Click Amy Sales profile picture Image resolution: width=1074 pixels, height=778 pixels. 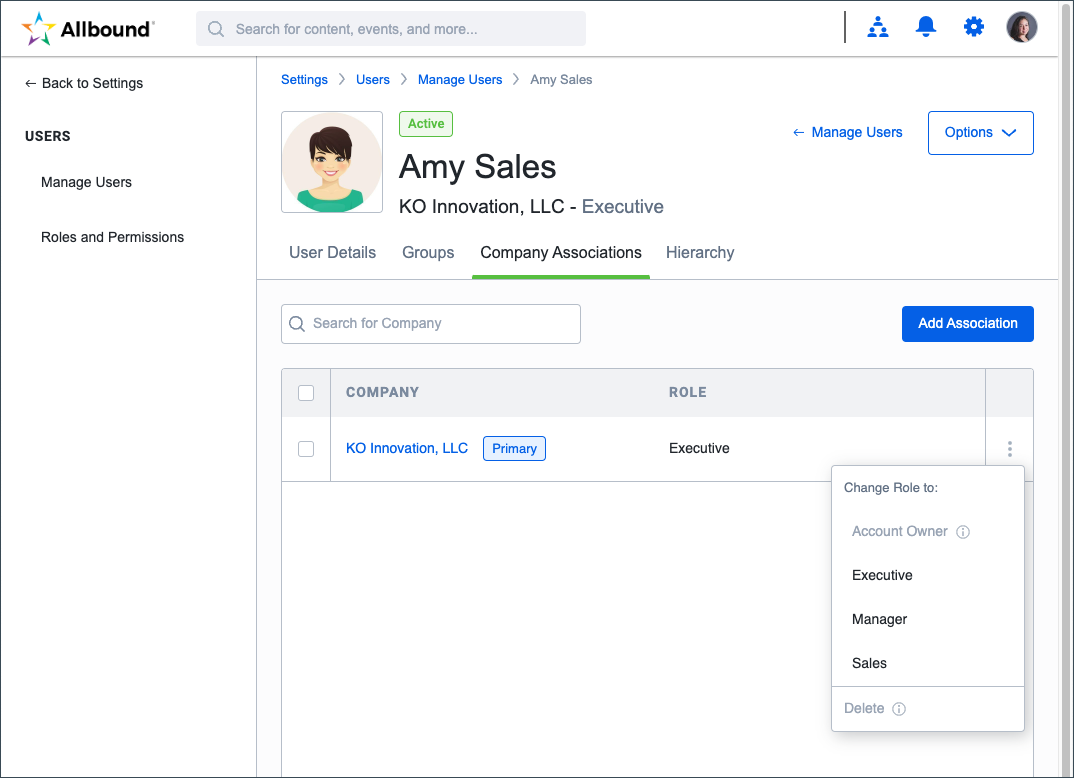click(332, 162)
